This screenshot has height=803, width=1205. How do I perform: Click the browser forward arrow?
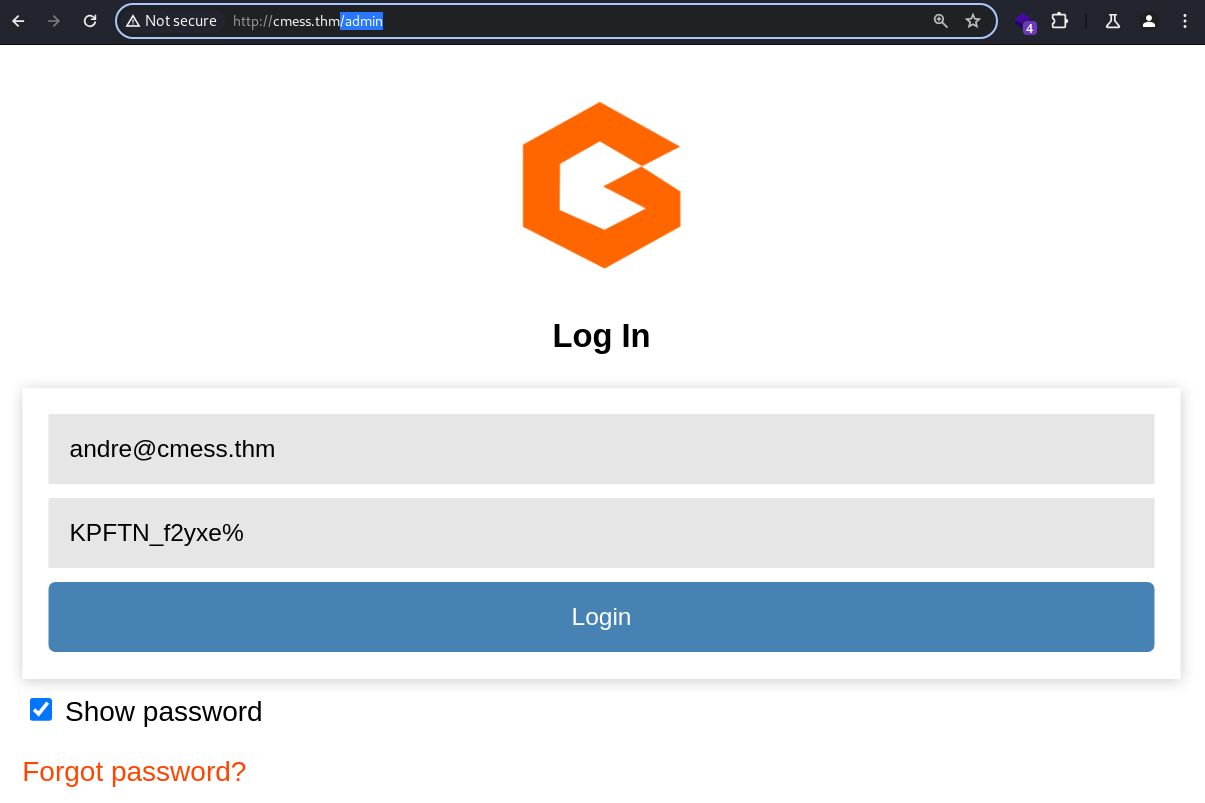[54, 21]
